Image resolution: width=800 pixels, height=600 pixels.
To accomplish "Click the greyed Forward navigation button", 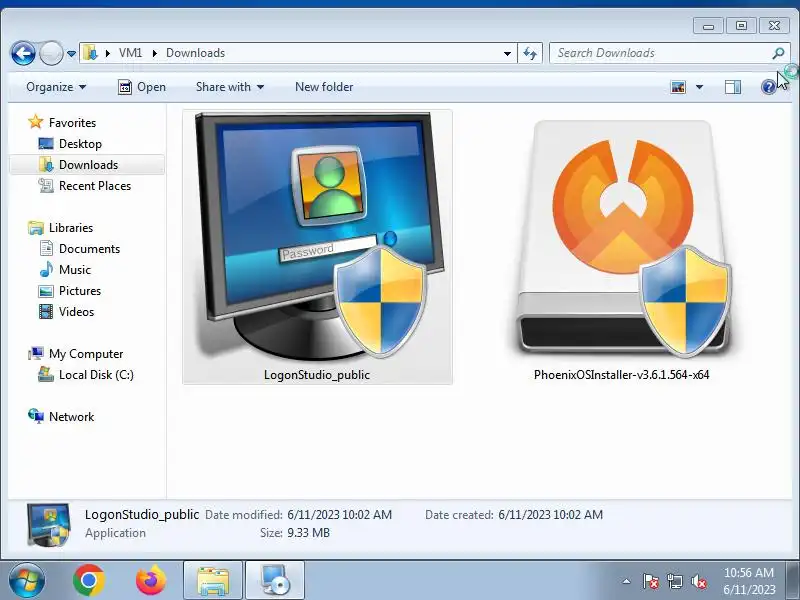I will click(x=51, y=53).
